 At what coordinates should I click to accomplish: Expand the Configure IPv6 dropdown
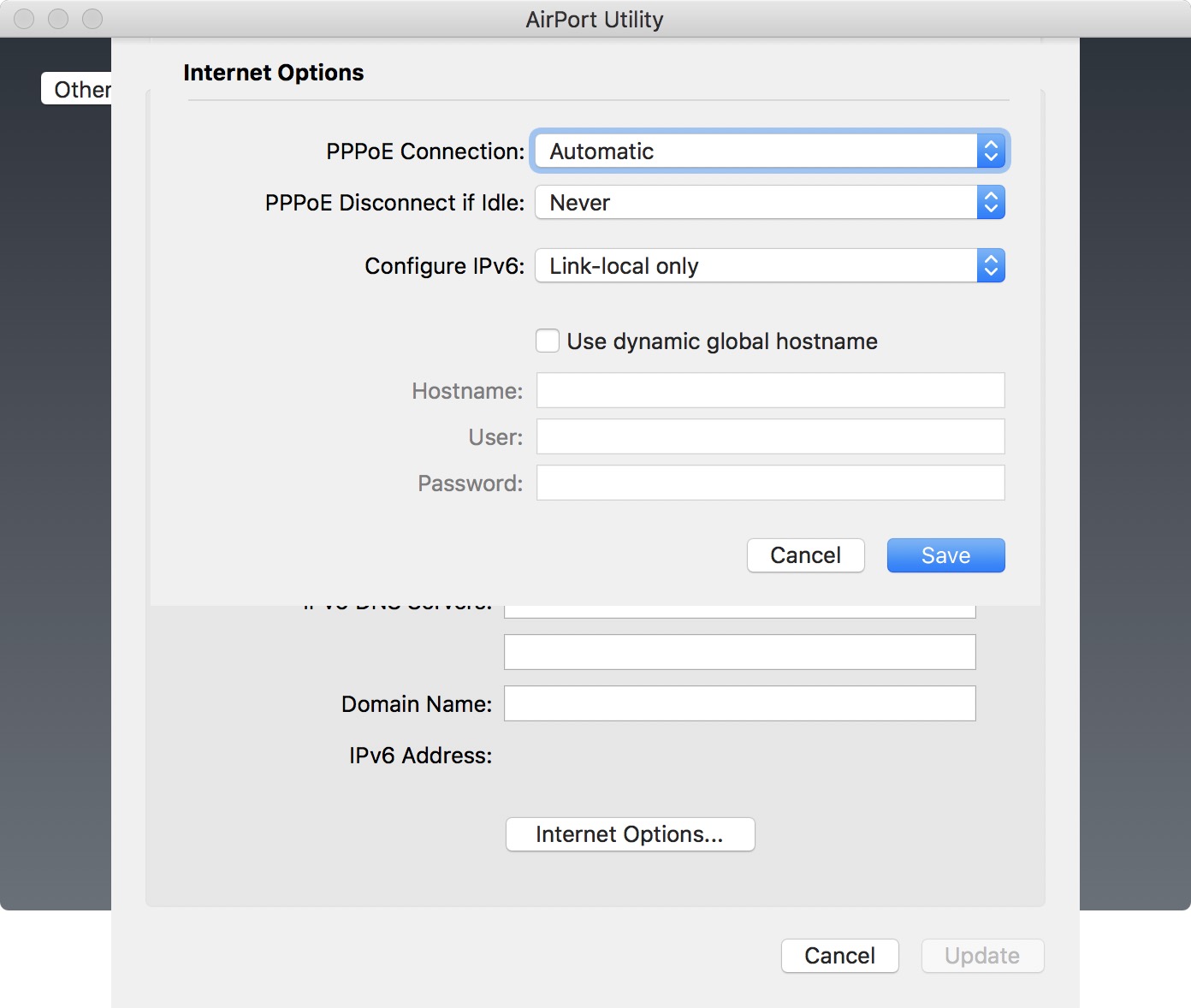pyautogui.click(x=770, y=266)
